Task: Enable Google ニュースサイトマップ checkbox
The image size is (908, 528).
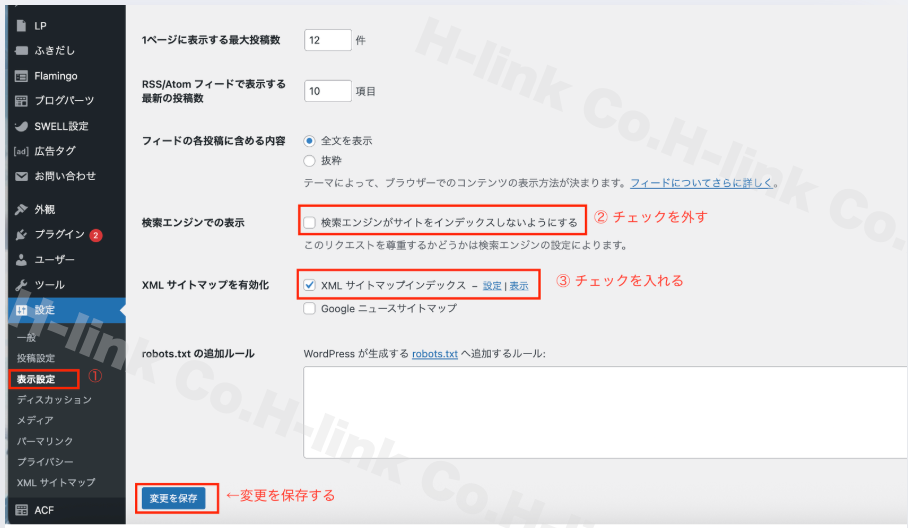Action: click(x=310, y=309)
